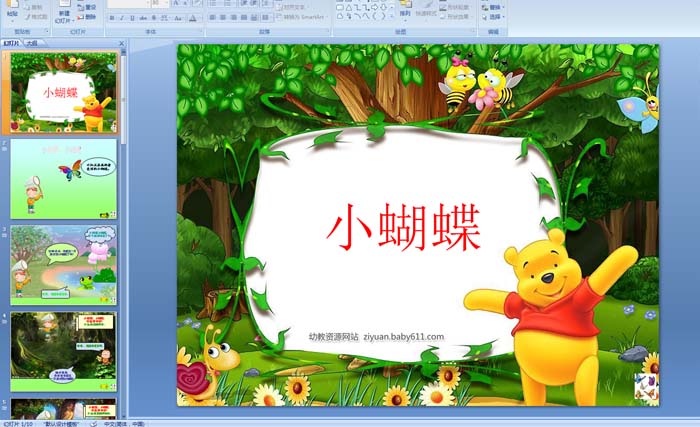Viewport: 700px width, 427px height.
Task: Click the design template name in status bar
Action: (62, 424)
